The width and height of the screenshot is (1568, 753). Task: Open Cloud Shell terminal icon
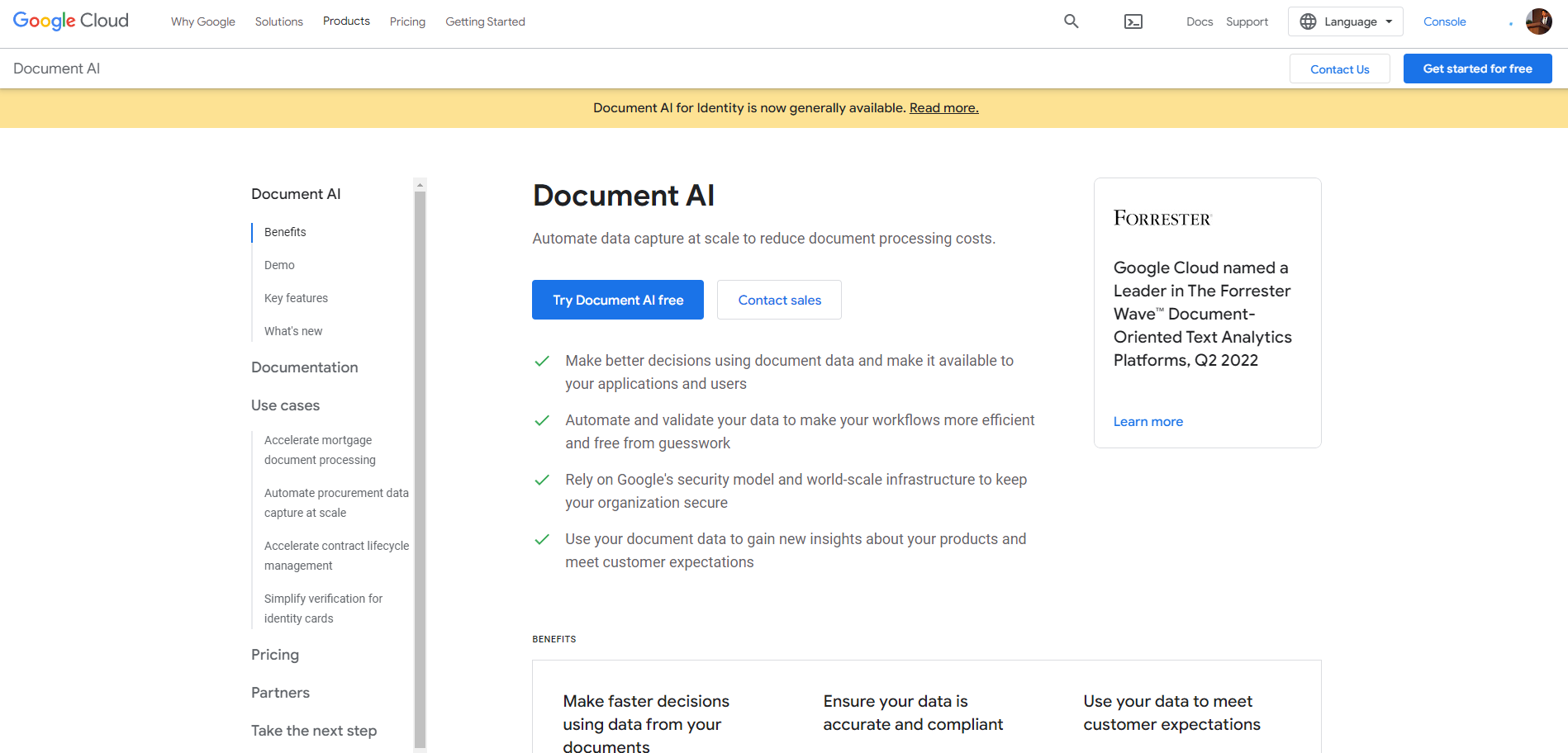click(x=1133, y=21)
